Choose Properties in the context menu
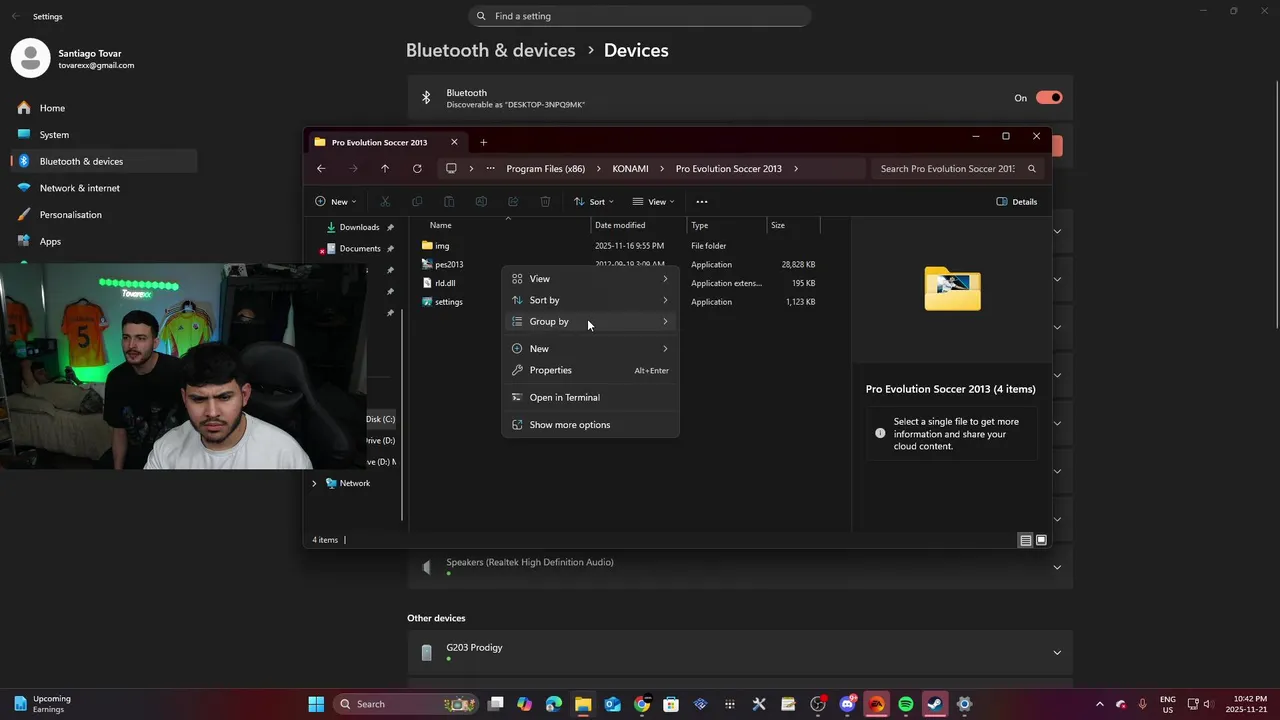This screenshot has width=1280, height=720. tap(590, 370)
